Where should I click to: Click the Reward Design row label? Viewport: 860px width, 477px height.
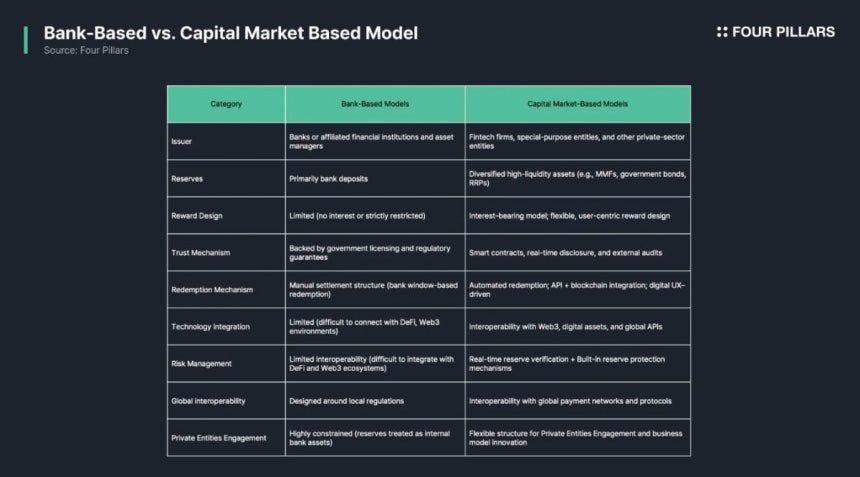pyautogui.click(x=197, y=216)
